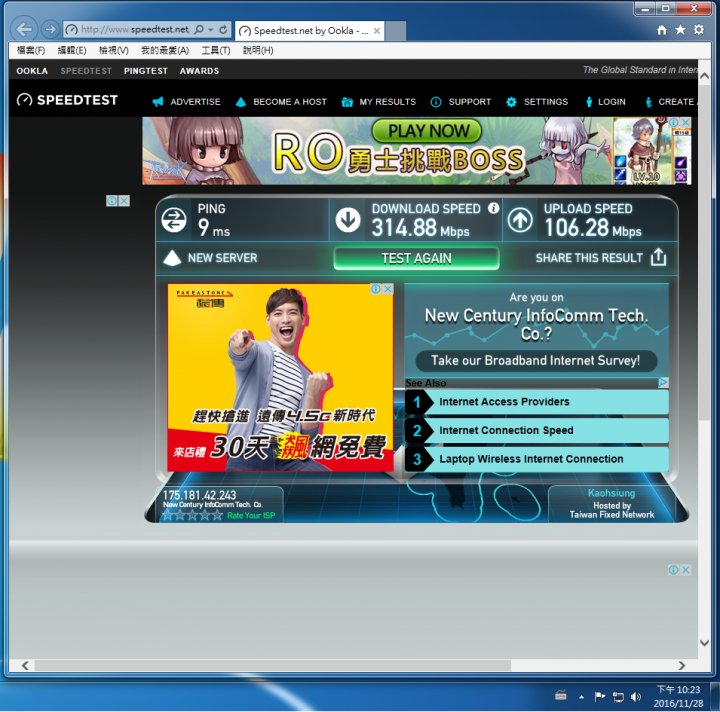Screen dimensions: 720x712
Task: Click the BECOME A HOST triangle icon
Action: pyautogui.click(x=241, y=102)
